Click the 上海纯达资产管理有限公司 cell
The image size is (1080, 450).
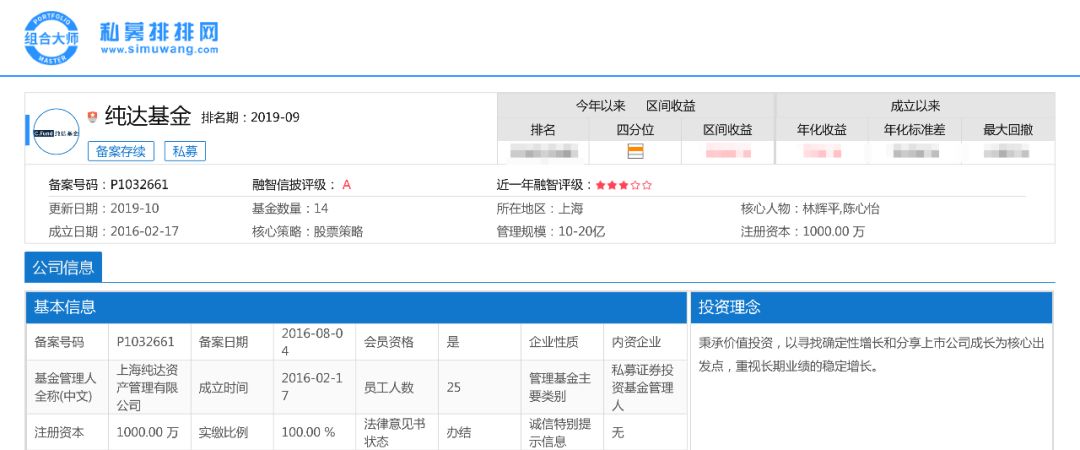(149, 387)
